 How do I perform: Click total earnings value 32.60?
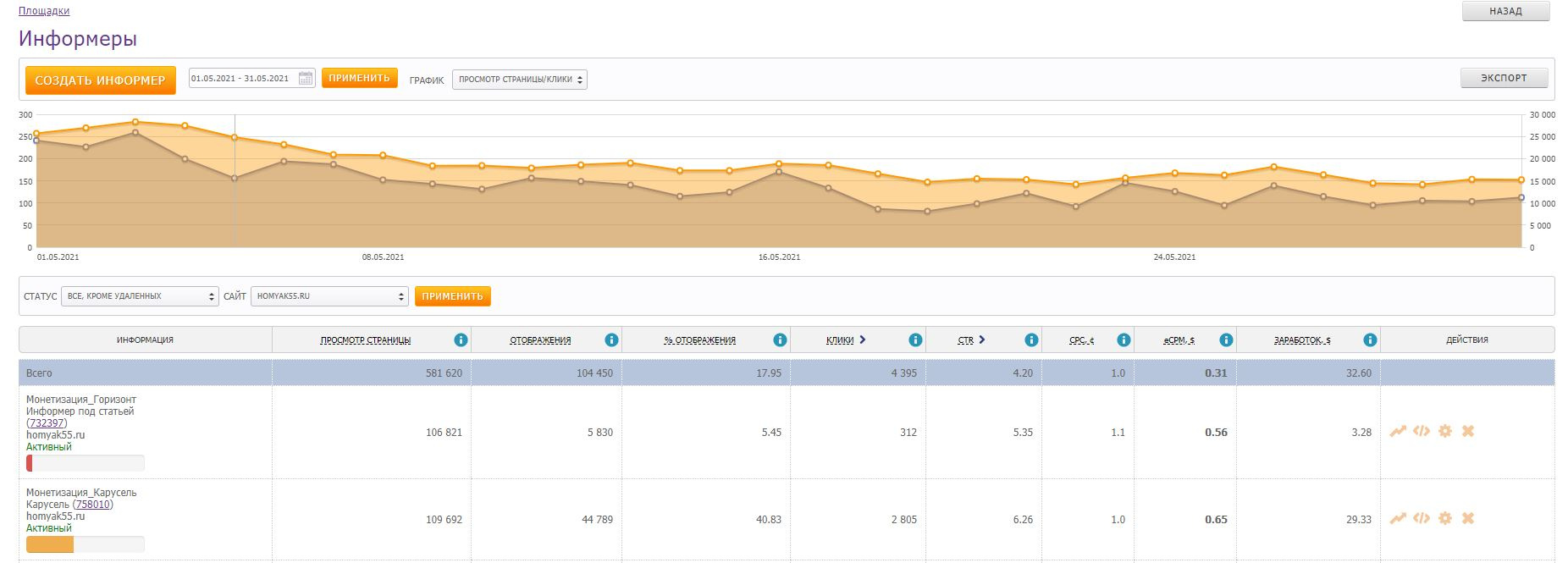pyautogui.click(x=1359, y=373)
